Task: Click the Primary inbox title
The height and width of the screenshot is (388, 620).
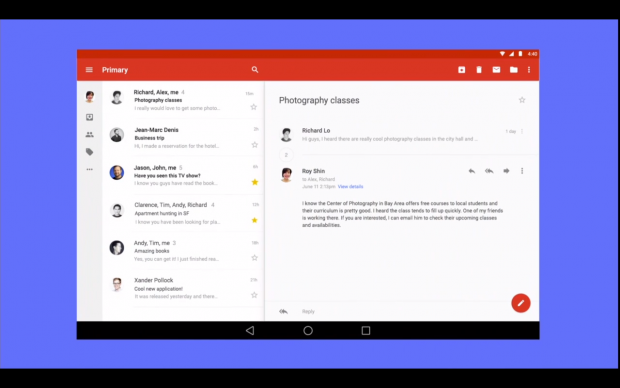Action: coord(115,70)
